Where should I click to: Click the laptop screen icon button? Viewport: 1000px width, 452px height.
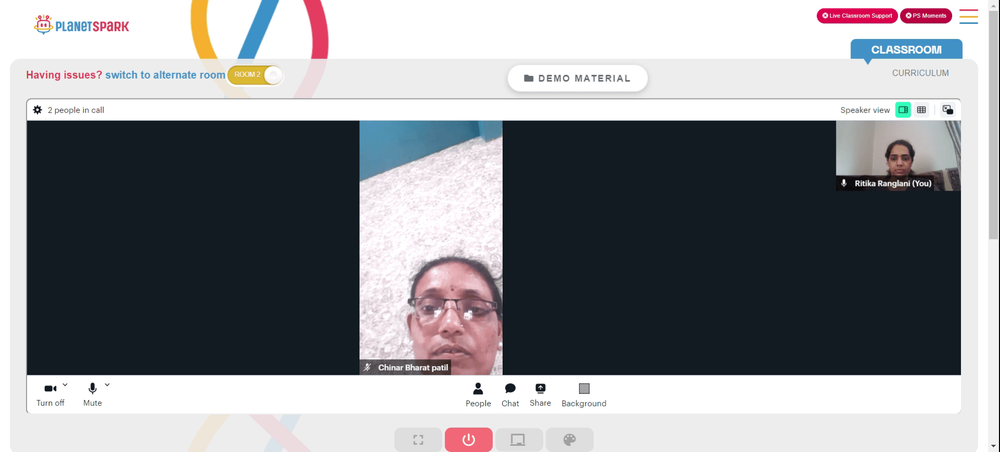(518, 440)
